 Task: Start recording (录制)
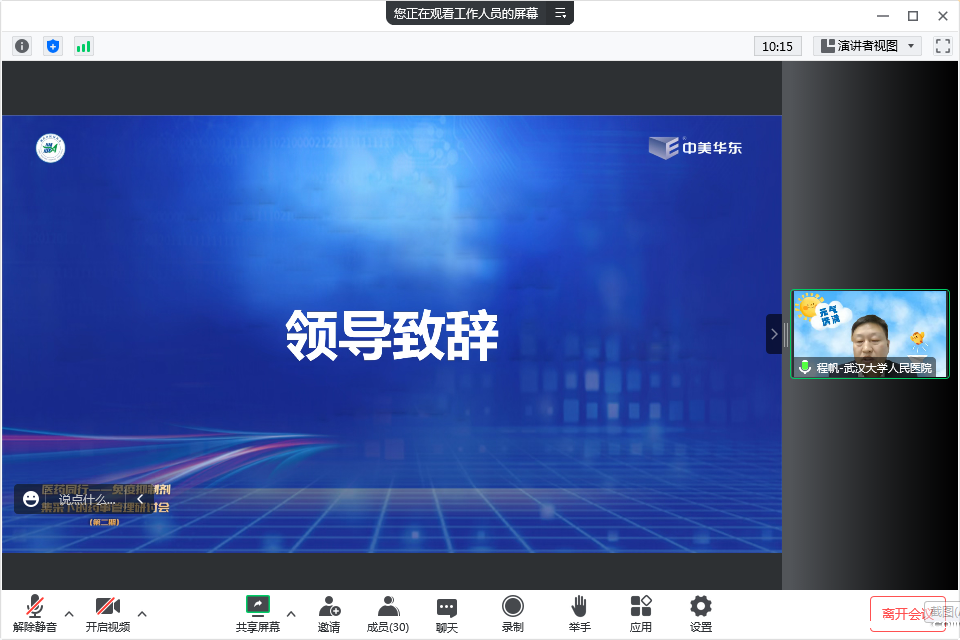[x=513, y=613]
